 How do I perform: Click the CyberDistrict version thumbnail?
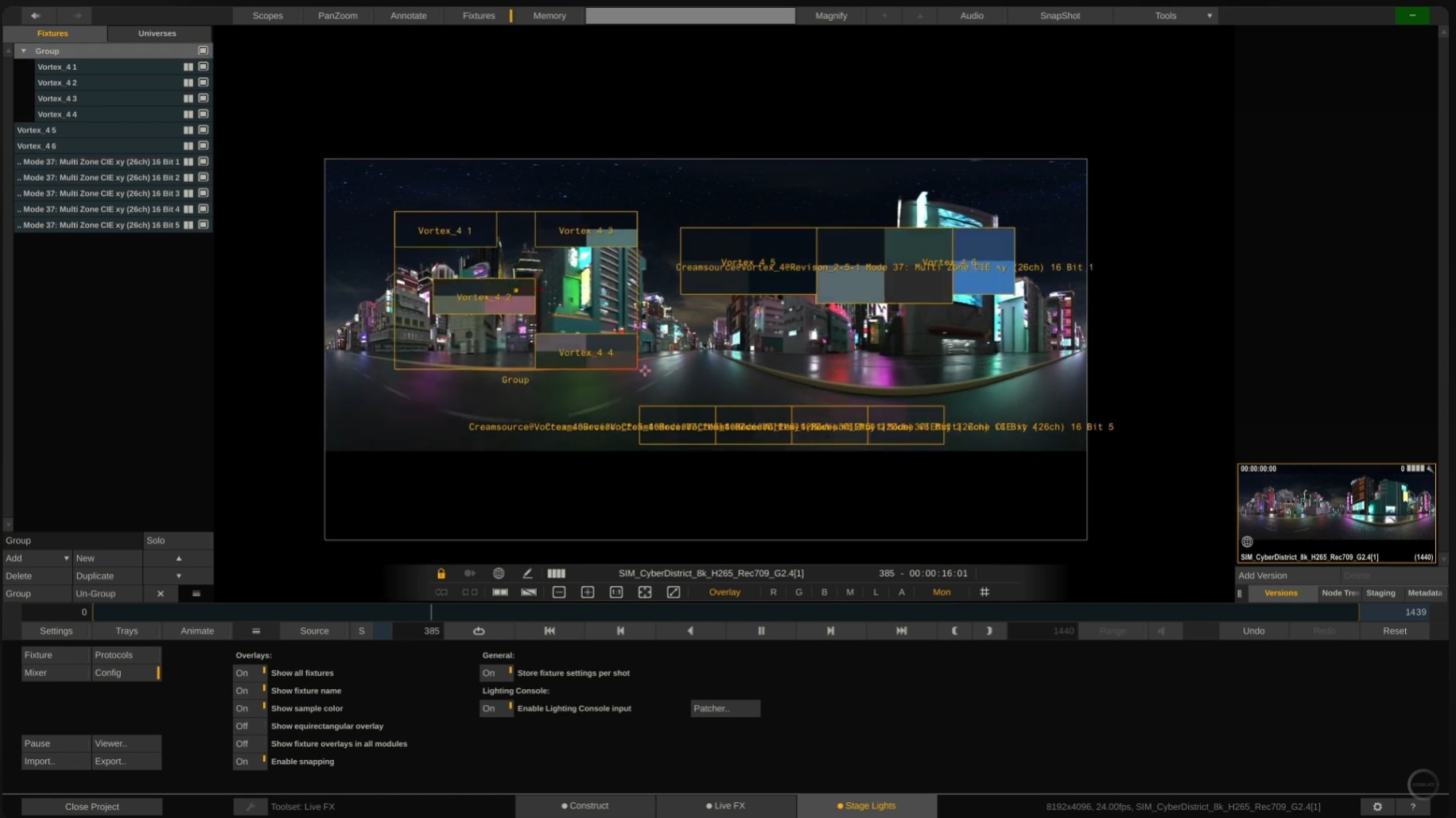pyautogui.click(x=1336, y=509)
